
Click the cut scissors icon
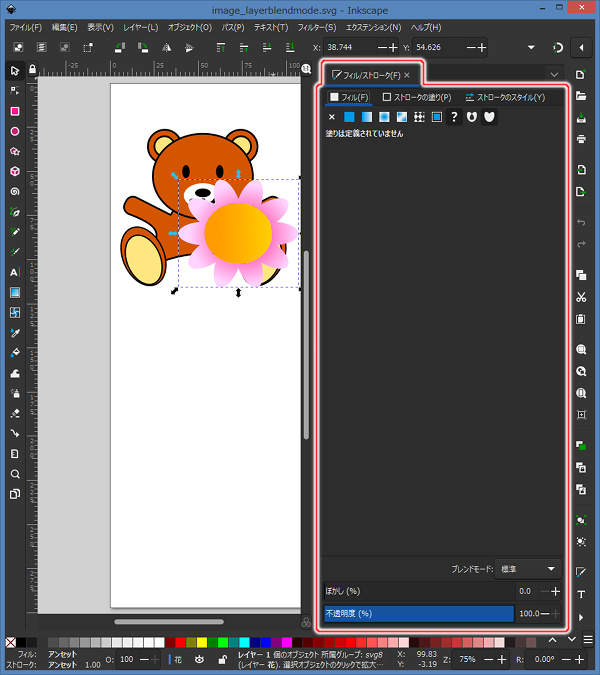tap(581, 297)
